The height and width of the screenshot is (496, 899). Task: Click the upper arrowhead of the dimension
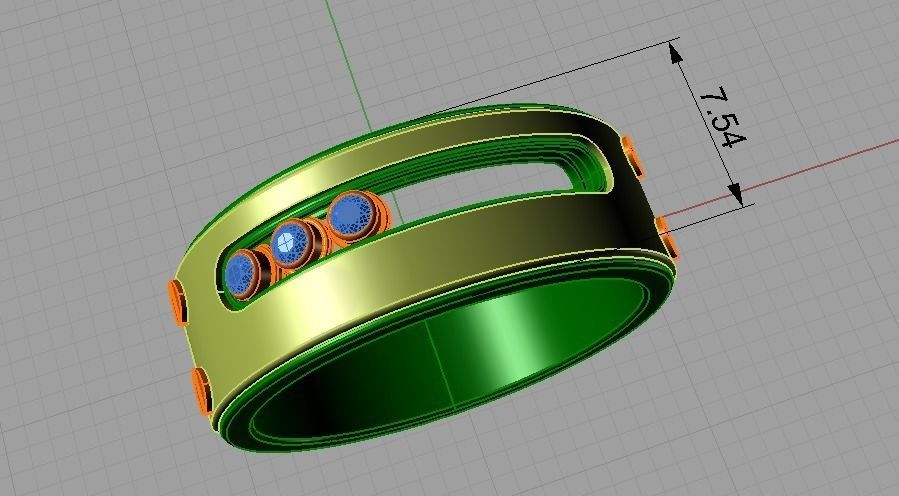676,52
